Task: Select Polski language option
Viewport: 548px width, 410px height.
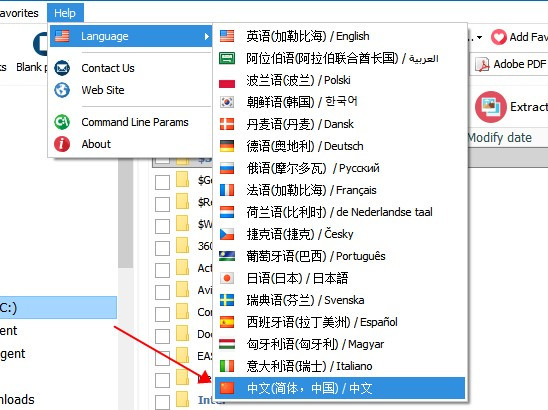Action: coord(340,80)
